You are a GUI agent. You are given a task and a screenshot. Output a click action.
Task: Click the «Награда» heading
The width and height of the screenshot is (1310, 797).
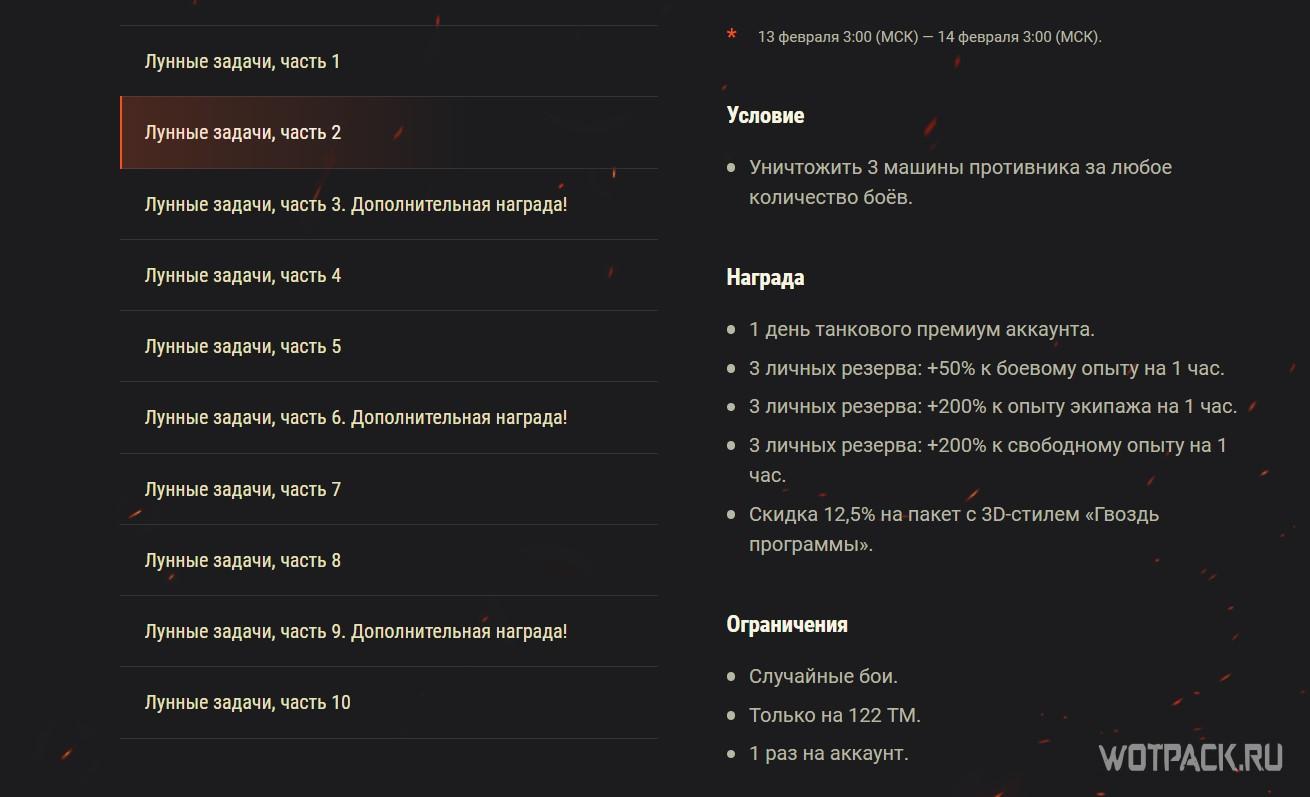pos(765,277)
